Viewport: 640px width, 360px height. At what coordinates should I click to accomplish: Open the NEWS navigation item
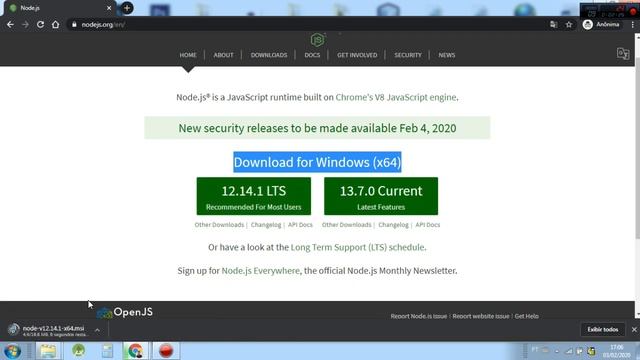(x=447, y=55)
